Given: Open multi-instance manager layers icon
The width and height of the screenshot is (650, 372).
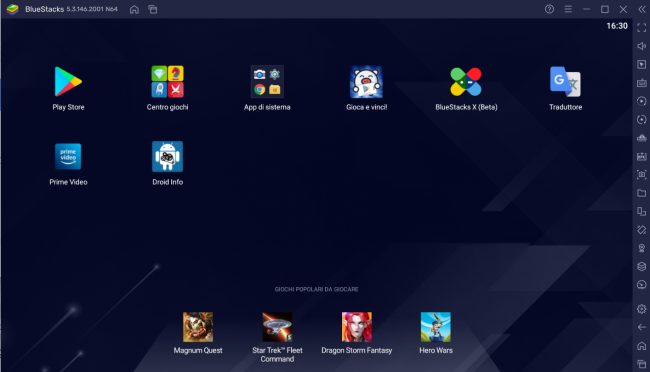Looking at the screenshot, I should click(x=642, y=266).
